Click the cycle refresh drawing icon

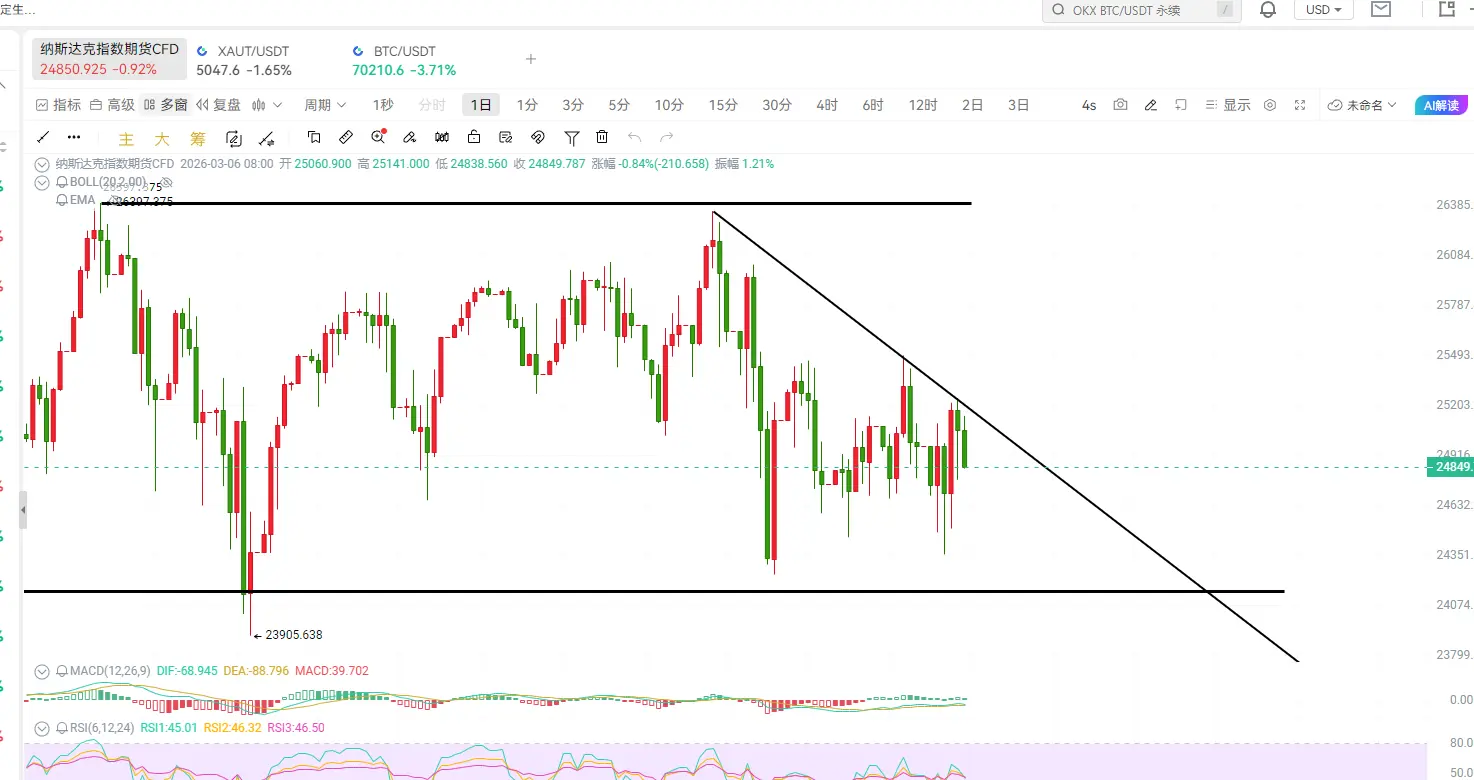click(234, 139)
